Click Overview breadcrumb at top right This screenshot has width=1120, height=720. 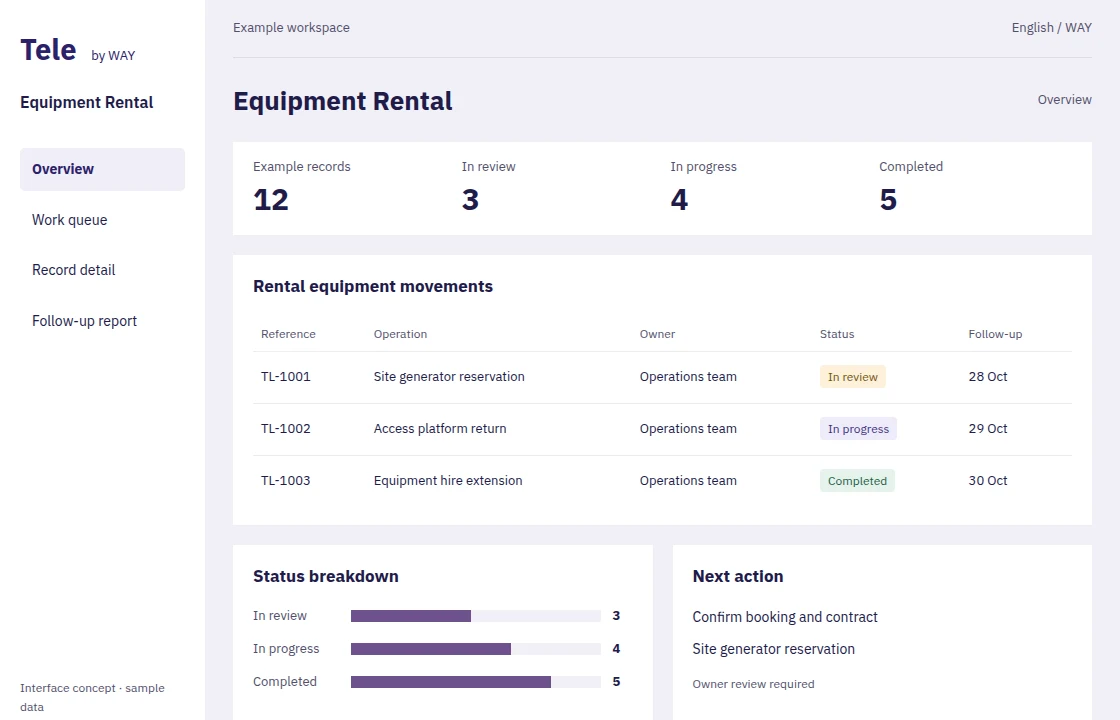(1064, 100)
